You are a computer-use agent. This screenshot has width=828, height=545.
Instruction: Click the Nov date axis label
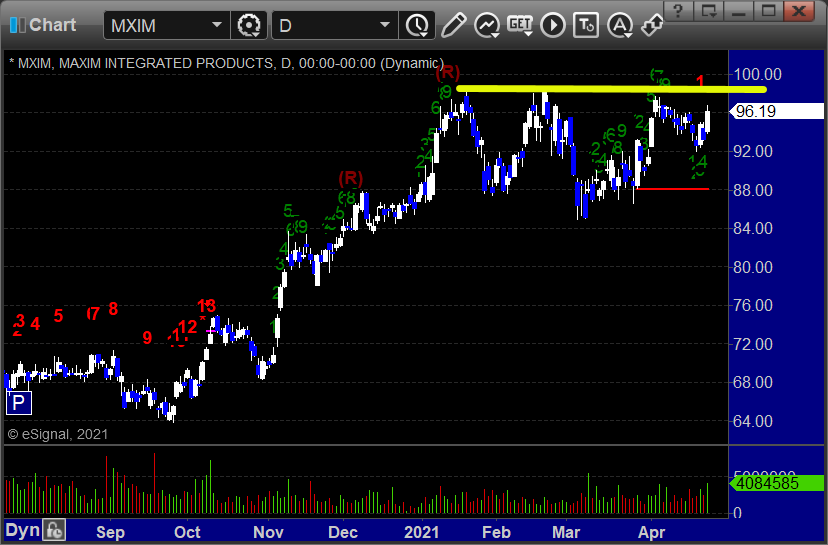pyautogui.click(x=268, y=532)
